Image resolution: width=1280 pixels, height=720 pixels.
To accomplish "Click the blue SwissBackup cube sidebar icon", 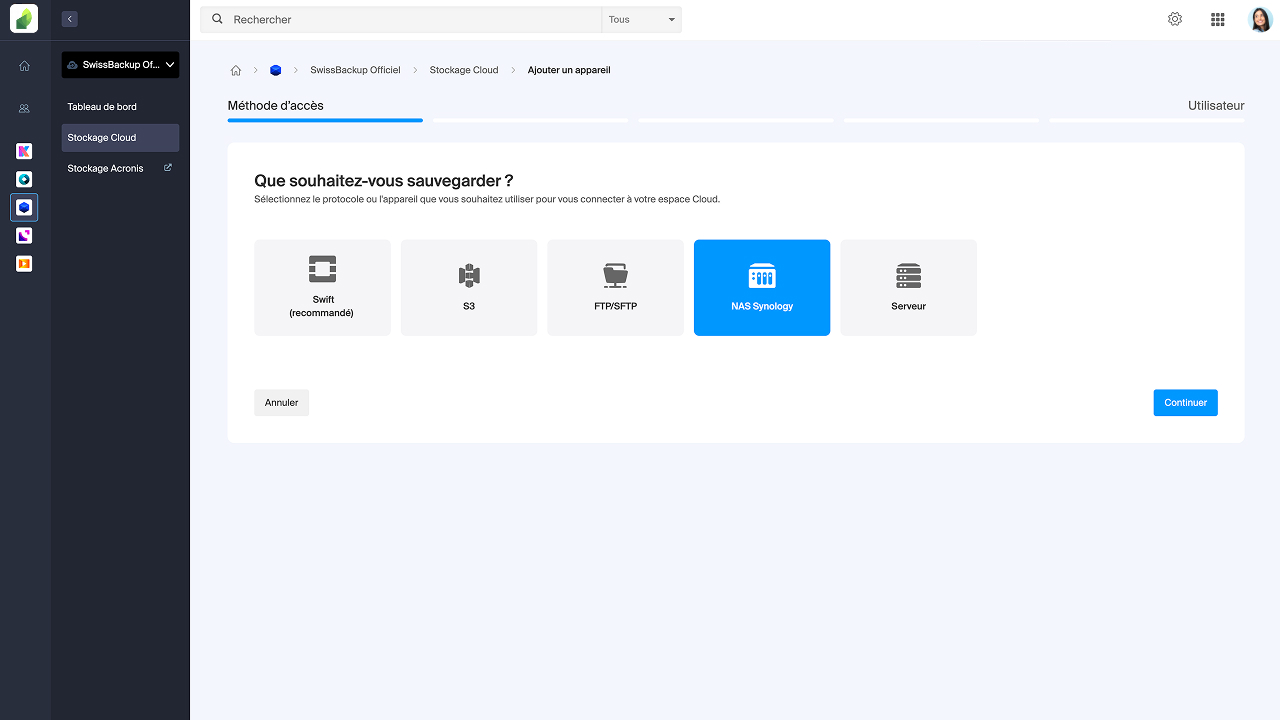I will (x=24, y=207).
